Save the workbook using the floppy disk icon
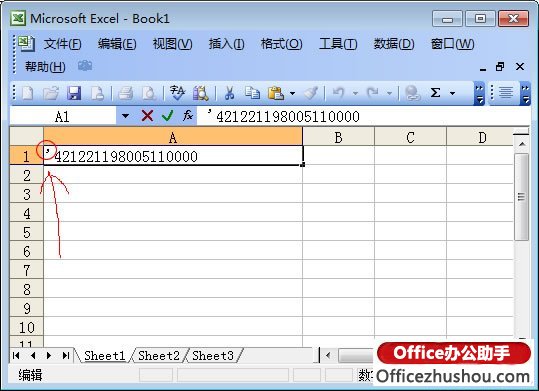 74,93
